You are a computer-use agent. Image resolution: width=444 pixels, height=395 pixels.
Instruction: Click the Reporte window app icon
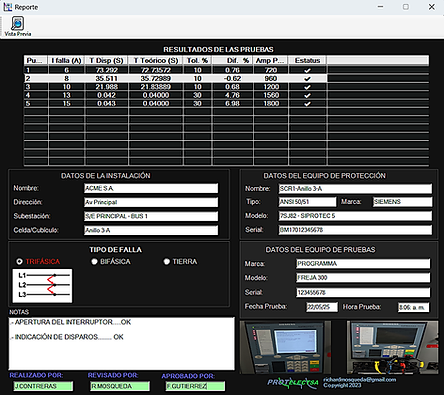[7, 7]
